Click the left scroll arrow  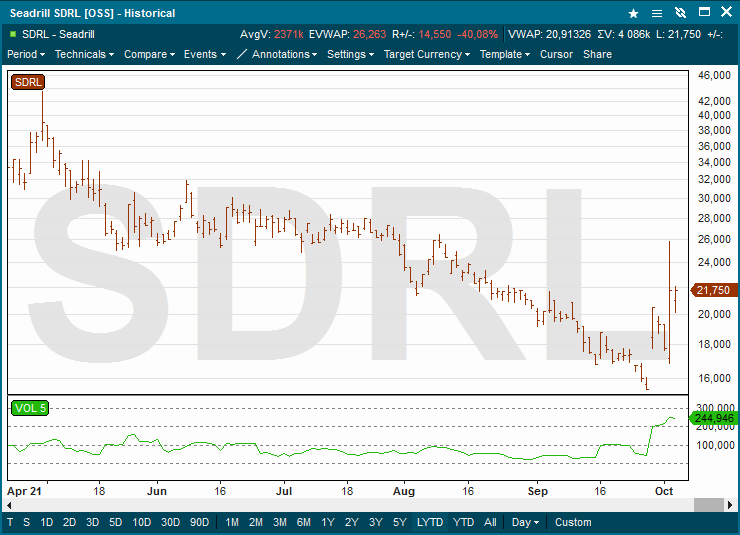[9, 505]
